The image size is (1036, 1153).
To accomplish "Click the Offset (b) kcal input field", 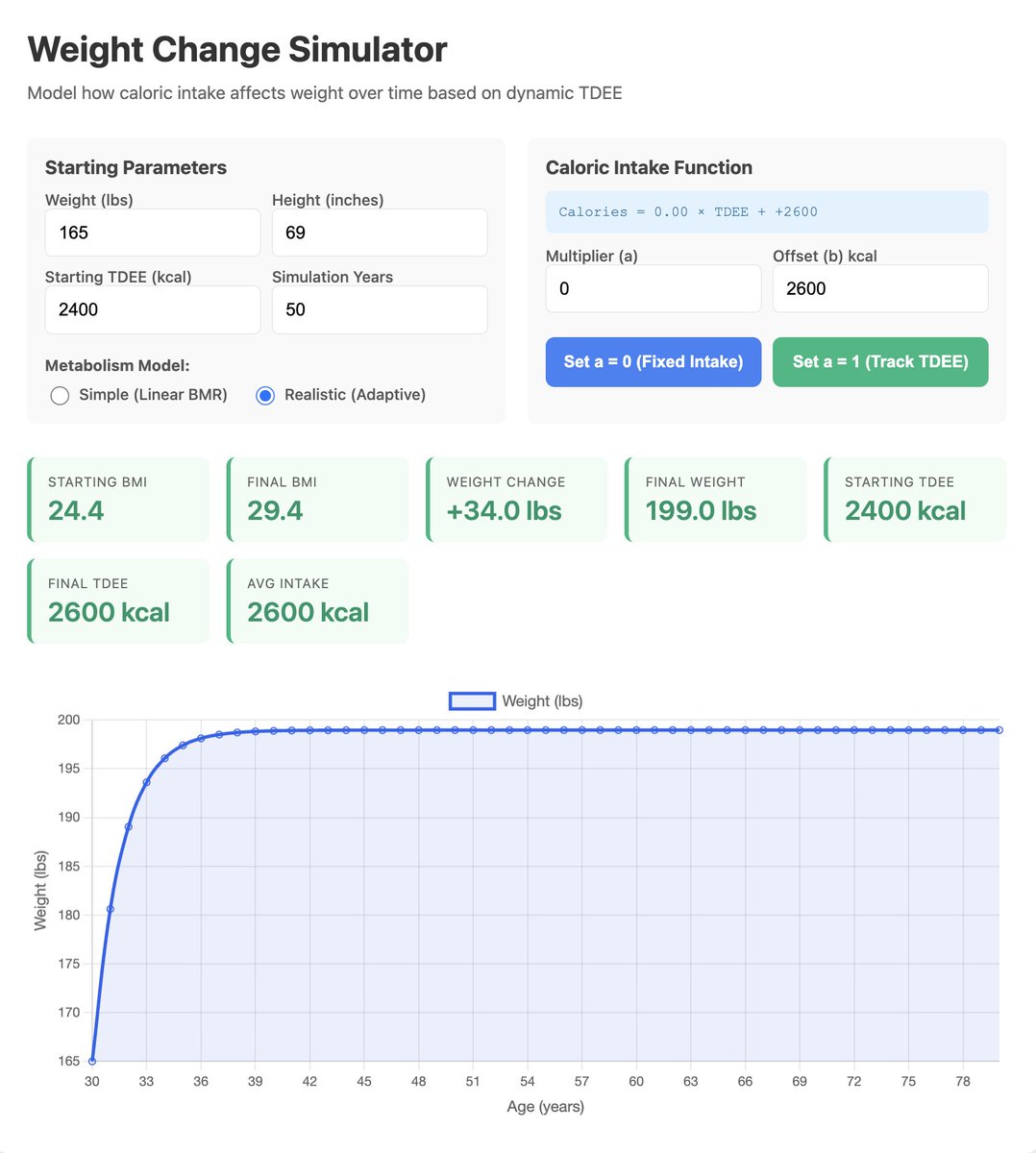I will (880, 288).
